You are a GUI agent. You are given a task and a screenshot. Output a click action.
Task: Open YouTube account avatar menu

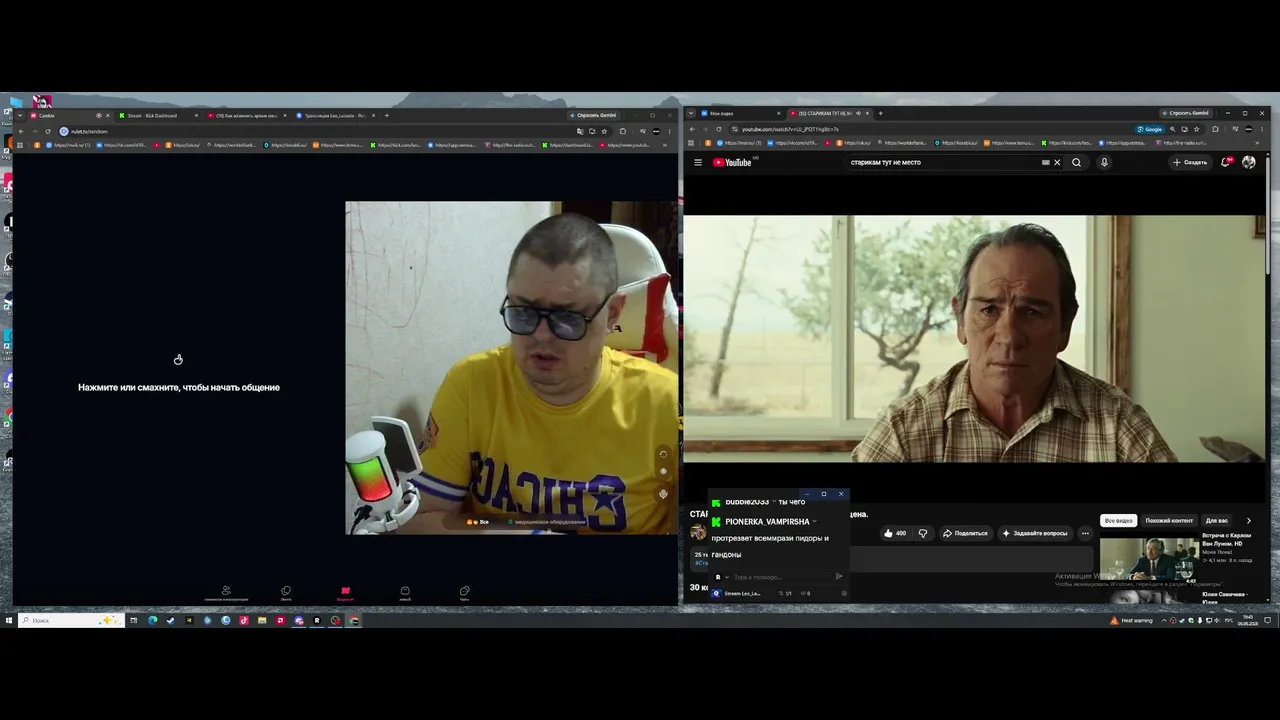point(1248,162)
